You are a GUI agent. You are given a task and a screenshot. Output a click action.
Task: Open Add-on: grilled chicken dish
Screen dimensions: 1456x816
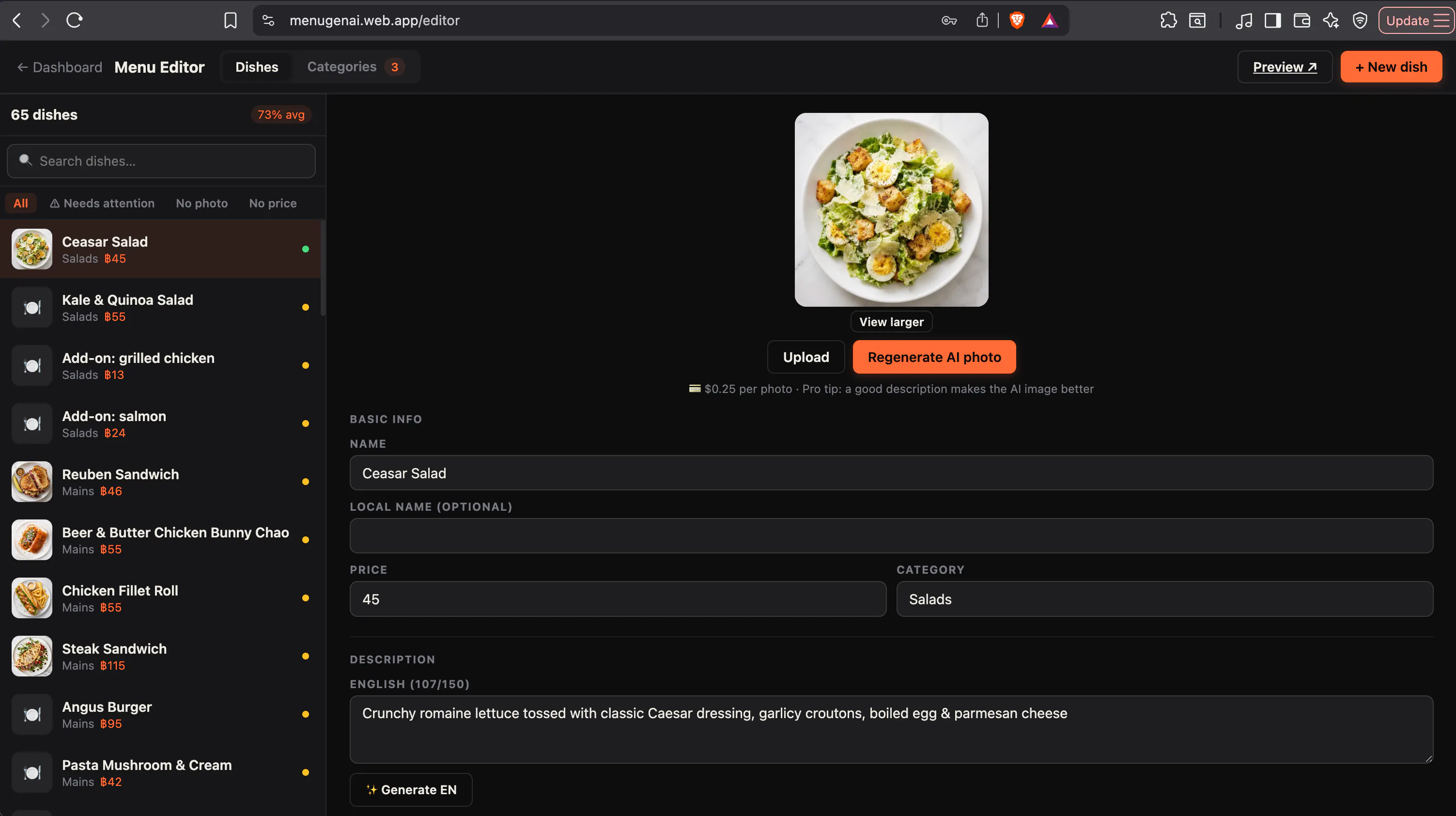(160, 365)
